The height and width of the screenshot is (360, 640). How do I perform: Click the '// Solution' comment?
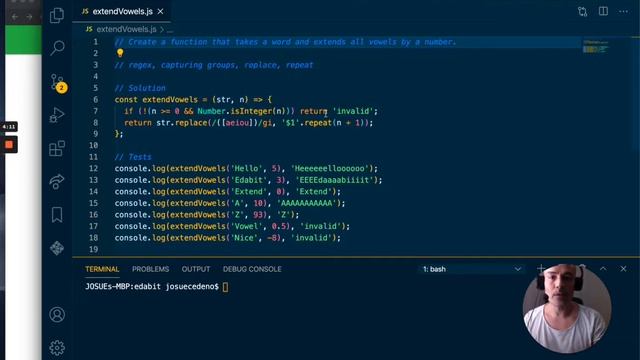[x=140, y=88]
